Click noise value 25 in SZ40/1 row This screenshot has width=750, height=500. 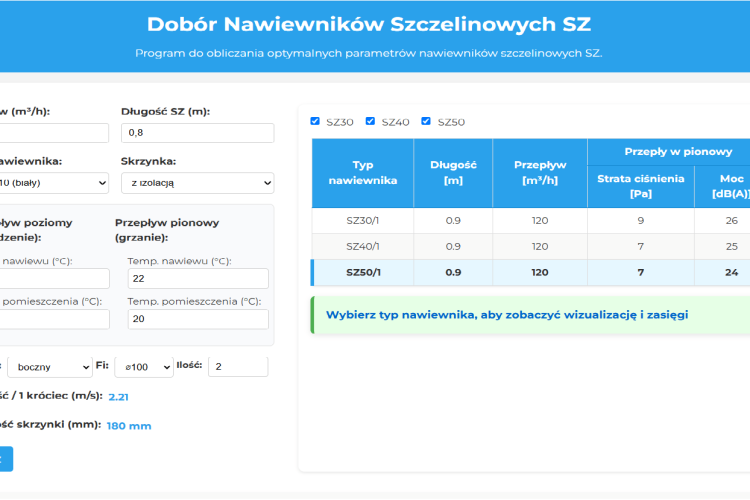731,246
